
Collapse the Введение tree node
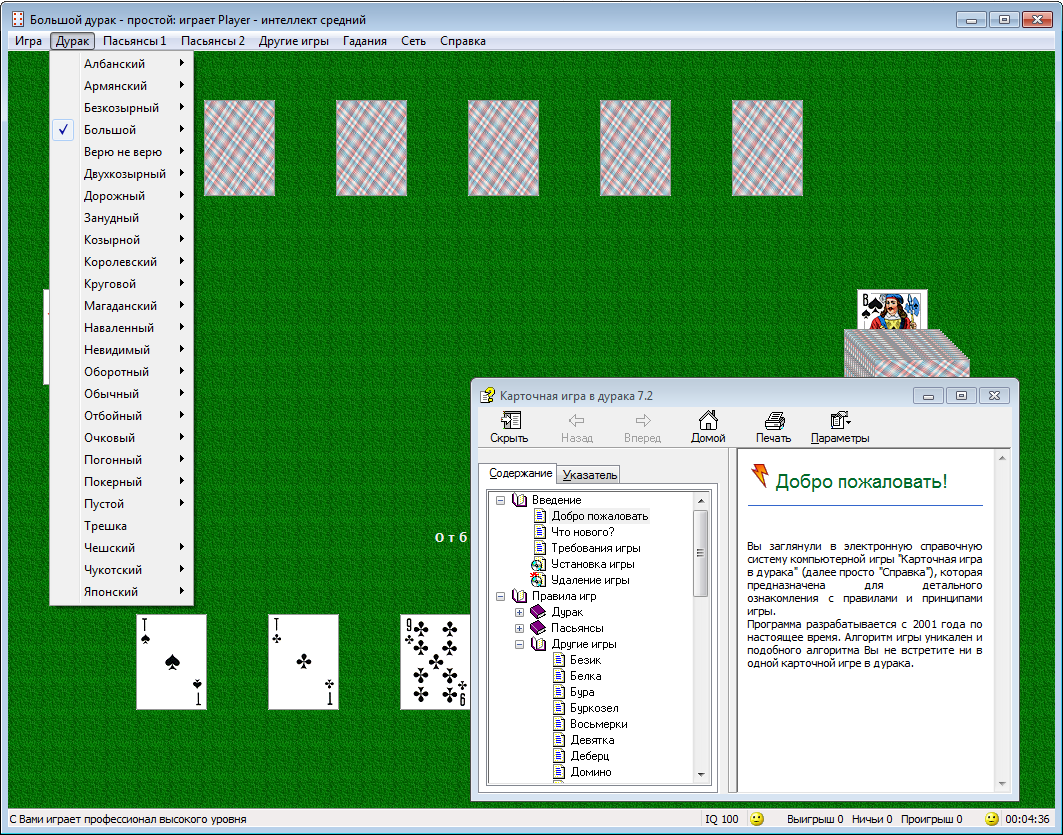point(500,500)
